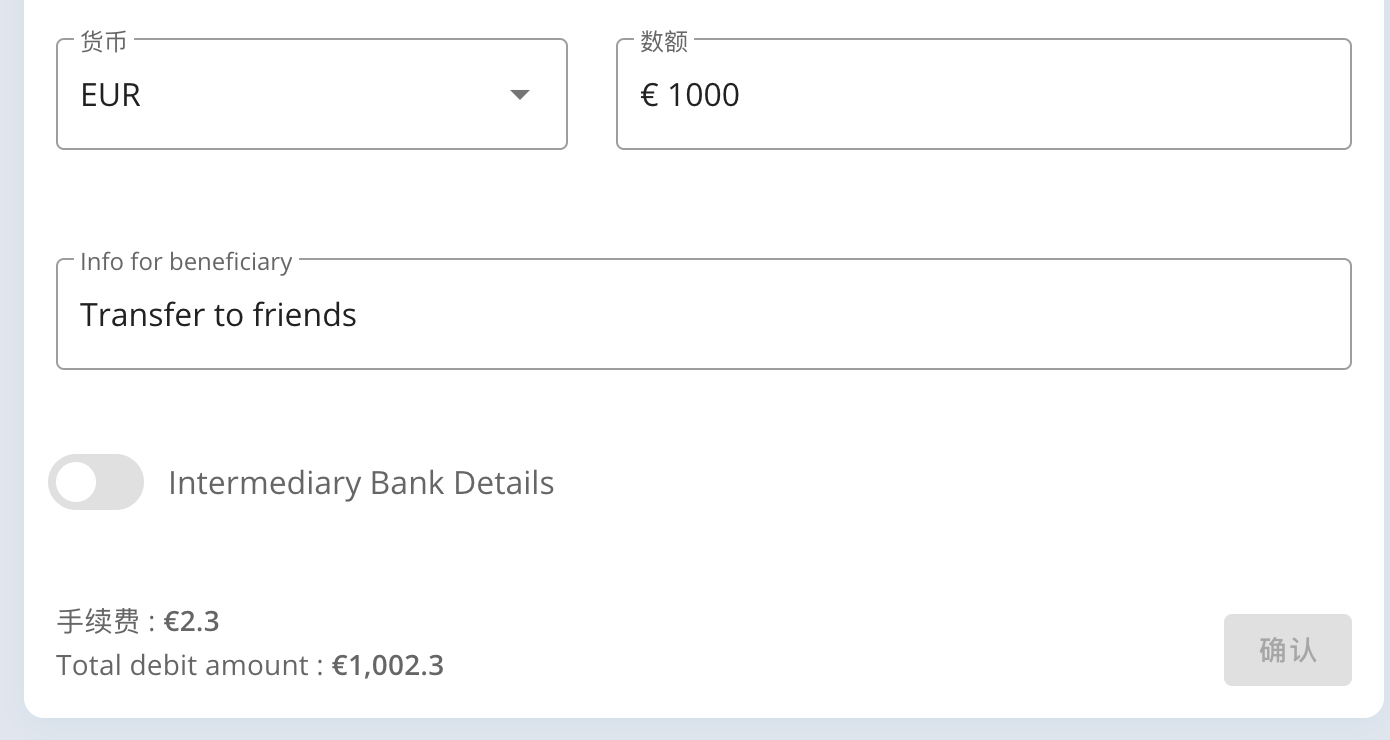Viewport: 1390px width, 740px height.
Task: Click the €1,002.3 total value
Action: coord(388,666)
